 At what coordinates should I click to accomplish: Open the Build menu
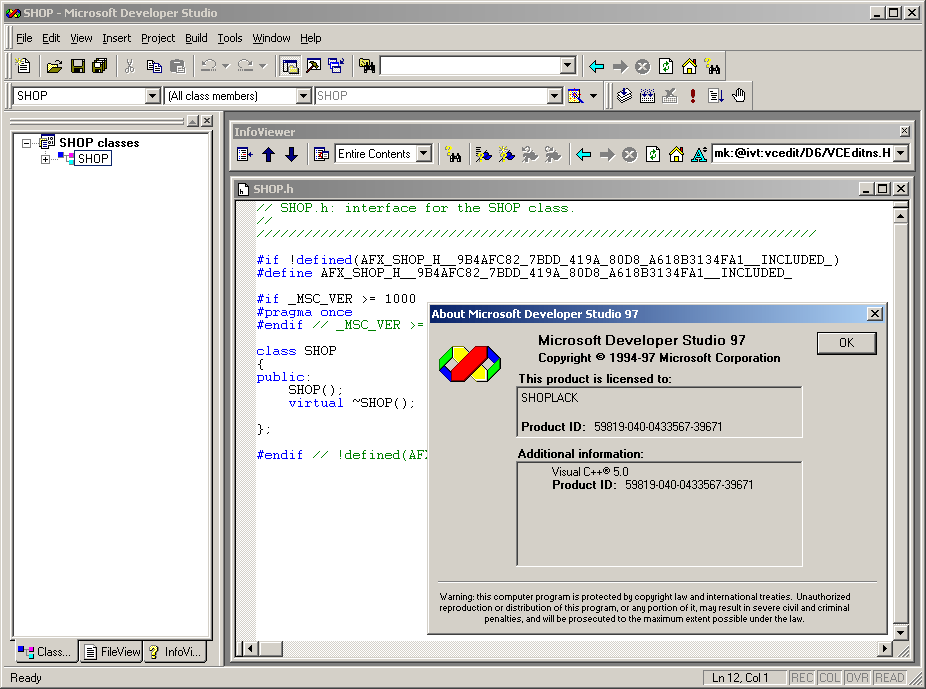(196, 38)
